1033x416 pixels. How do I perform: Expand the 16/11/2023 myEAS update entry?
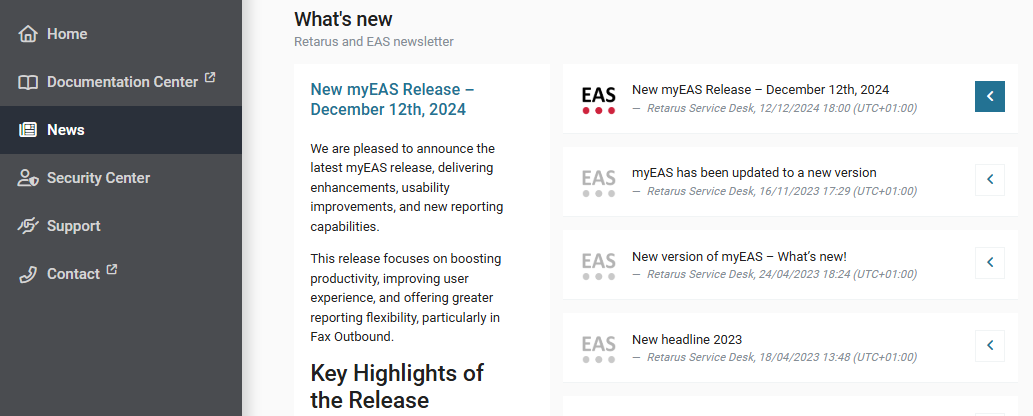point(989,179)
